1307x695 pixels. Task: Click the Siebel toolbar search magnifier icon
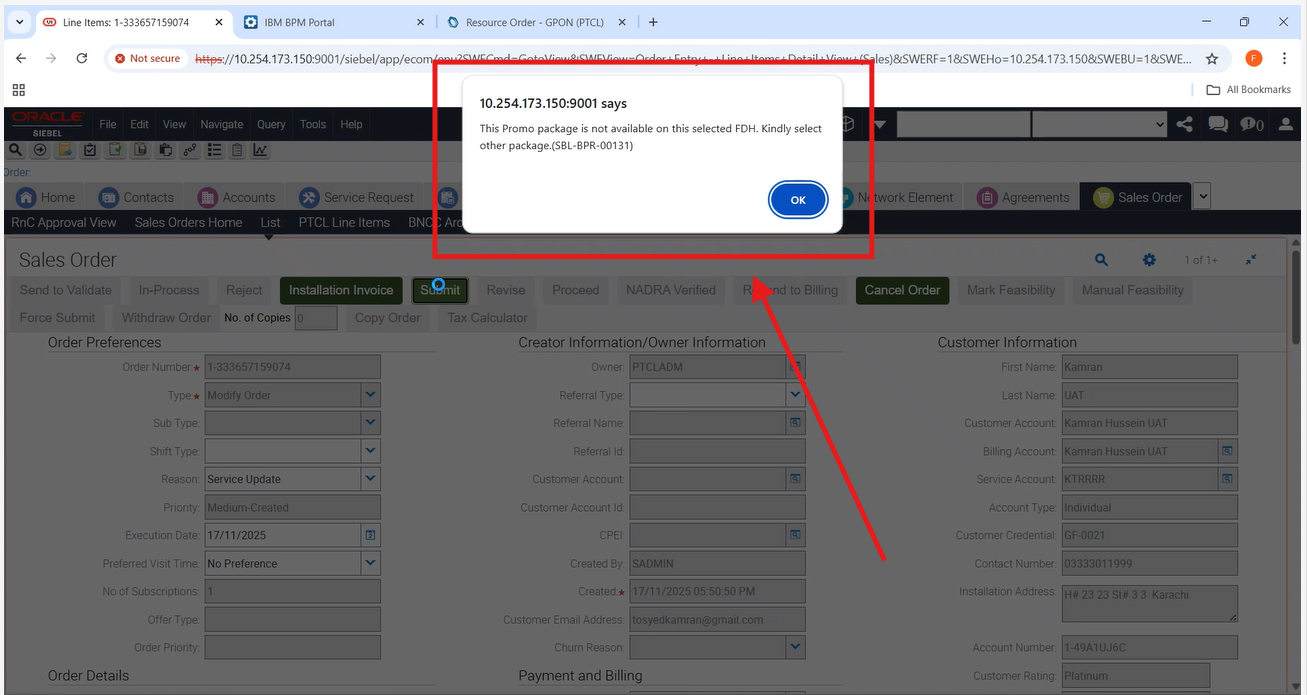[x=16, y=150]
